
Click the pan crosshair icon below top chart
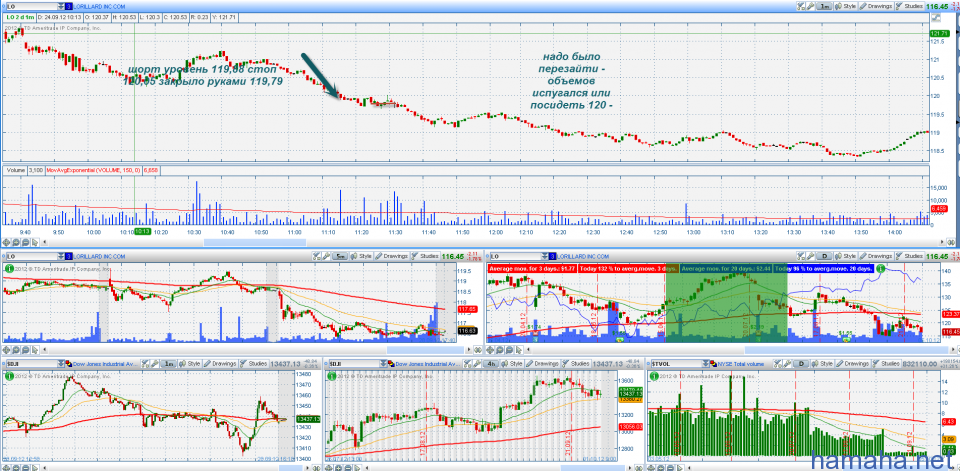pos(6,243)
